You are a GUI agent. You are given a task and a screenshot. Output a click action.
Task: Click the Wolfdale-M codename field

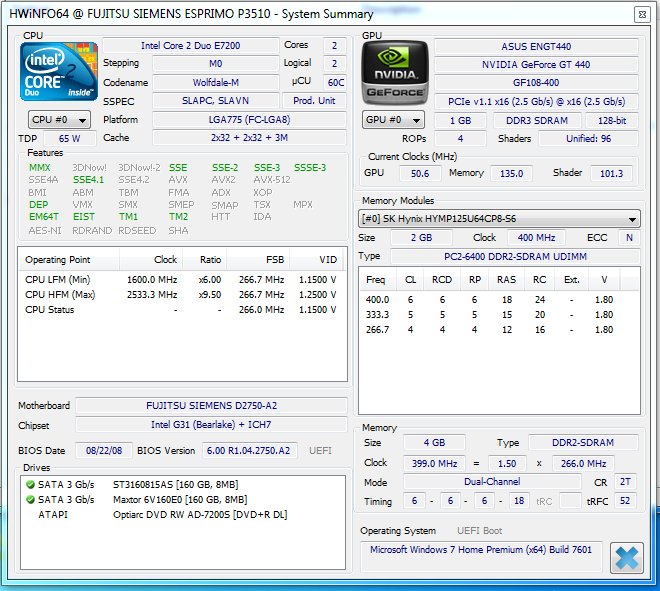coord(216,83)
